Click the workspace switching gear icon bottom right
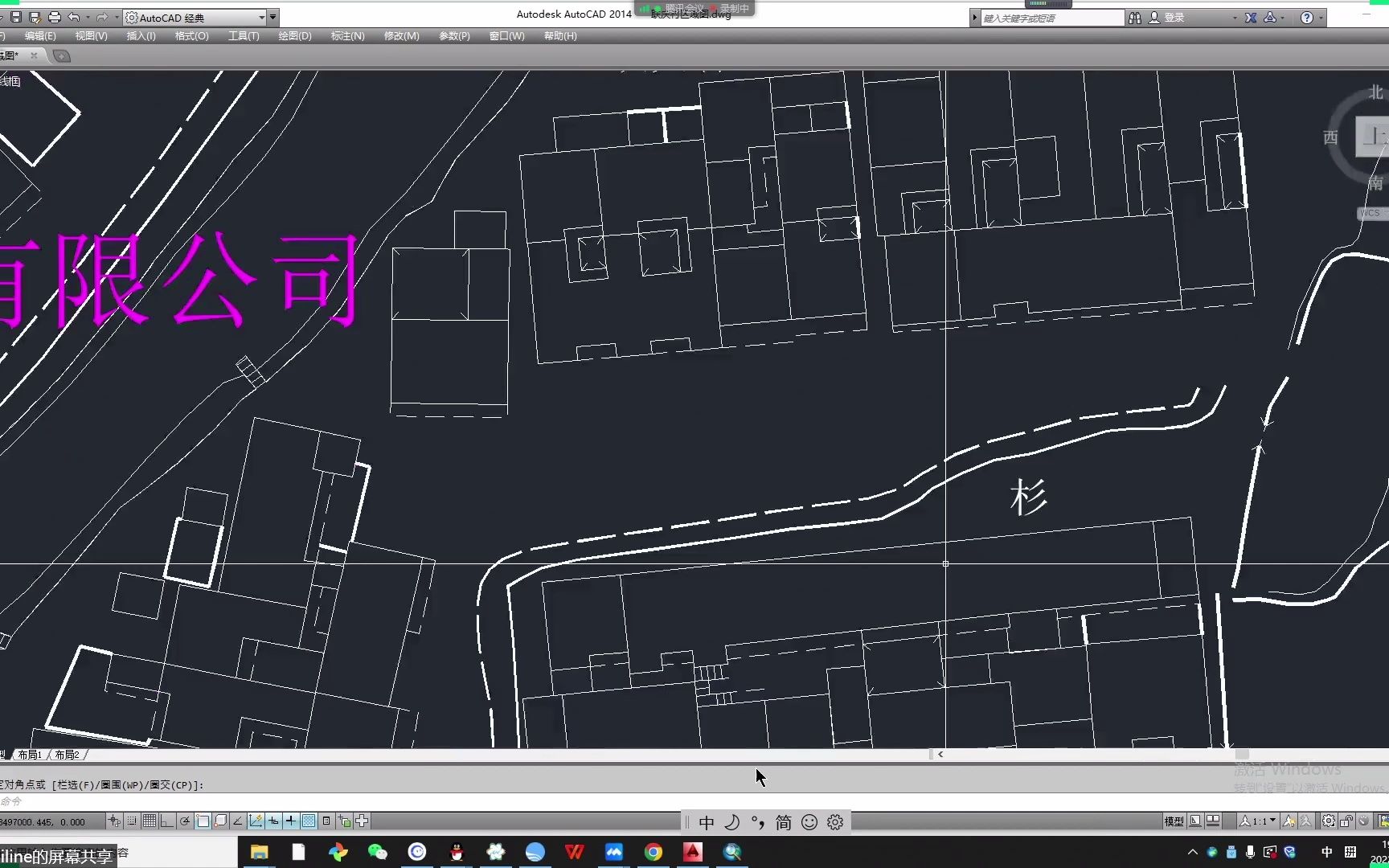Image resolution: width=1389 pixels, height=868 pixels. pyautogui.click(x=1329, y=821)
